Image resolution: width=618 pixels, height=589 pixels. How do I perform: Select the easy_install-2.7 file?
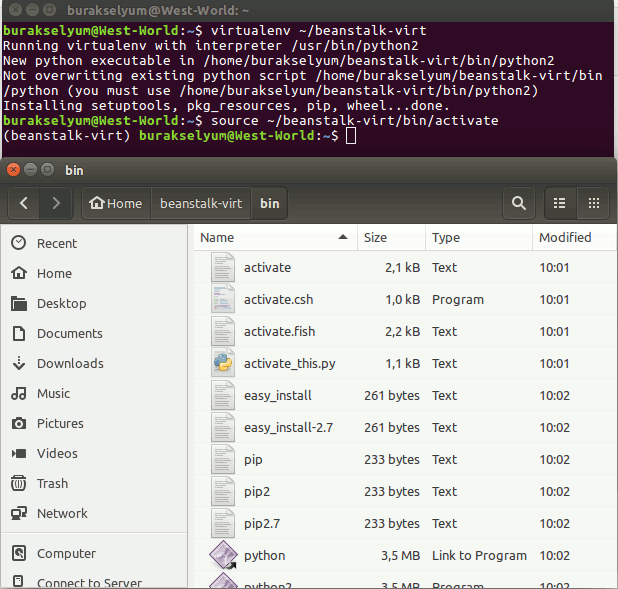coord(288,428)
